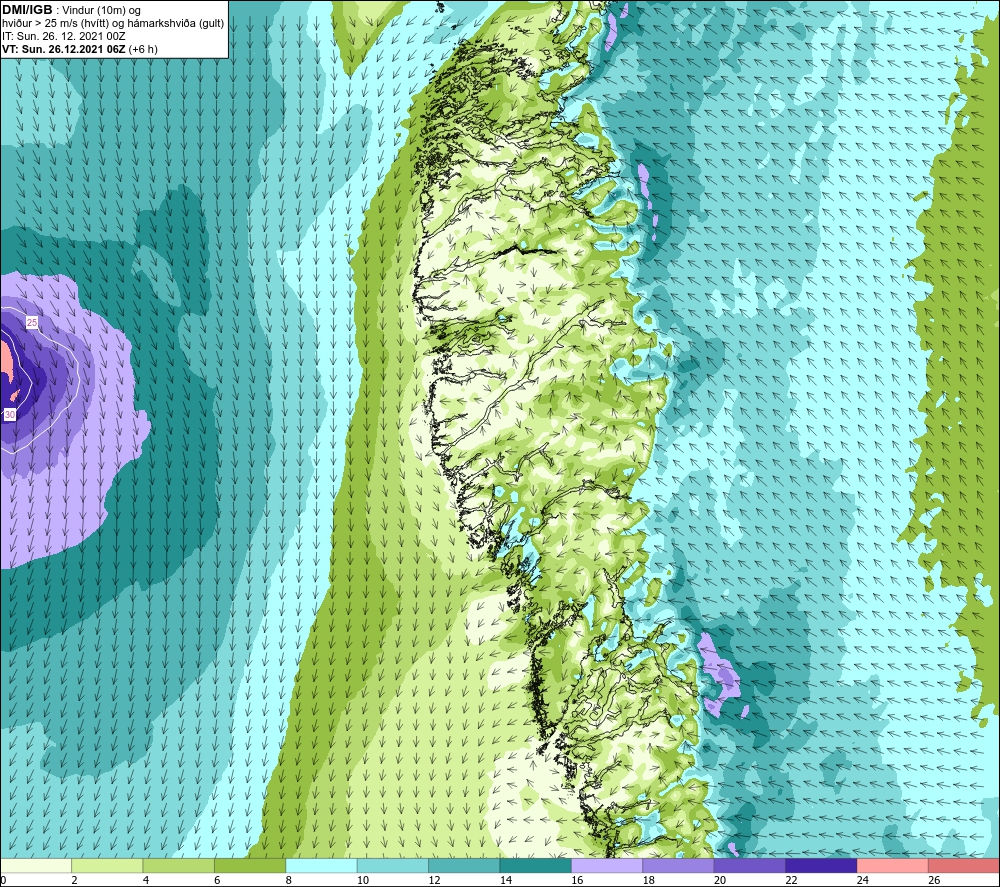The width and height of the screenshot is (1000, 887).
Task: Pick the 2–4 m/s light green legend swatch
Action: click(x=107, y=865)
